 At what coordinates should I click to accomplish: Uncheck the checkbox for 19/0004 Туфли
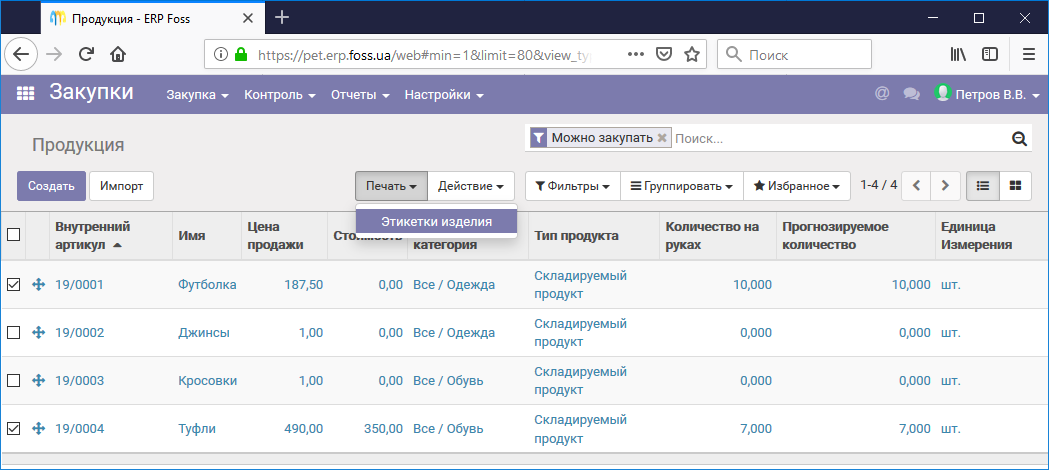(13, 429)
